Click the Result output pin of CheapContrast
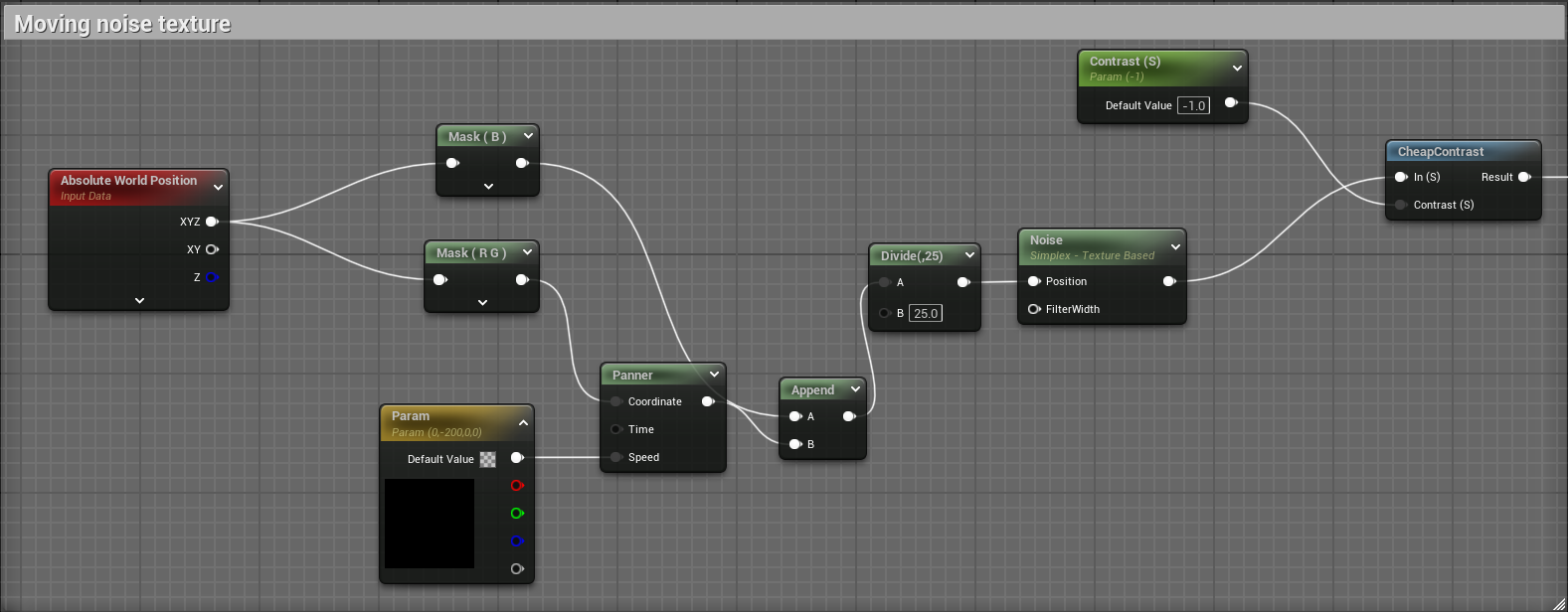The image size is (1568, 612). pos(1523,177)
